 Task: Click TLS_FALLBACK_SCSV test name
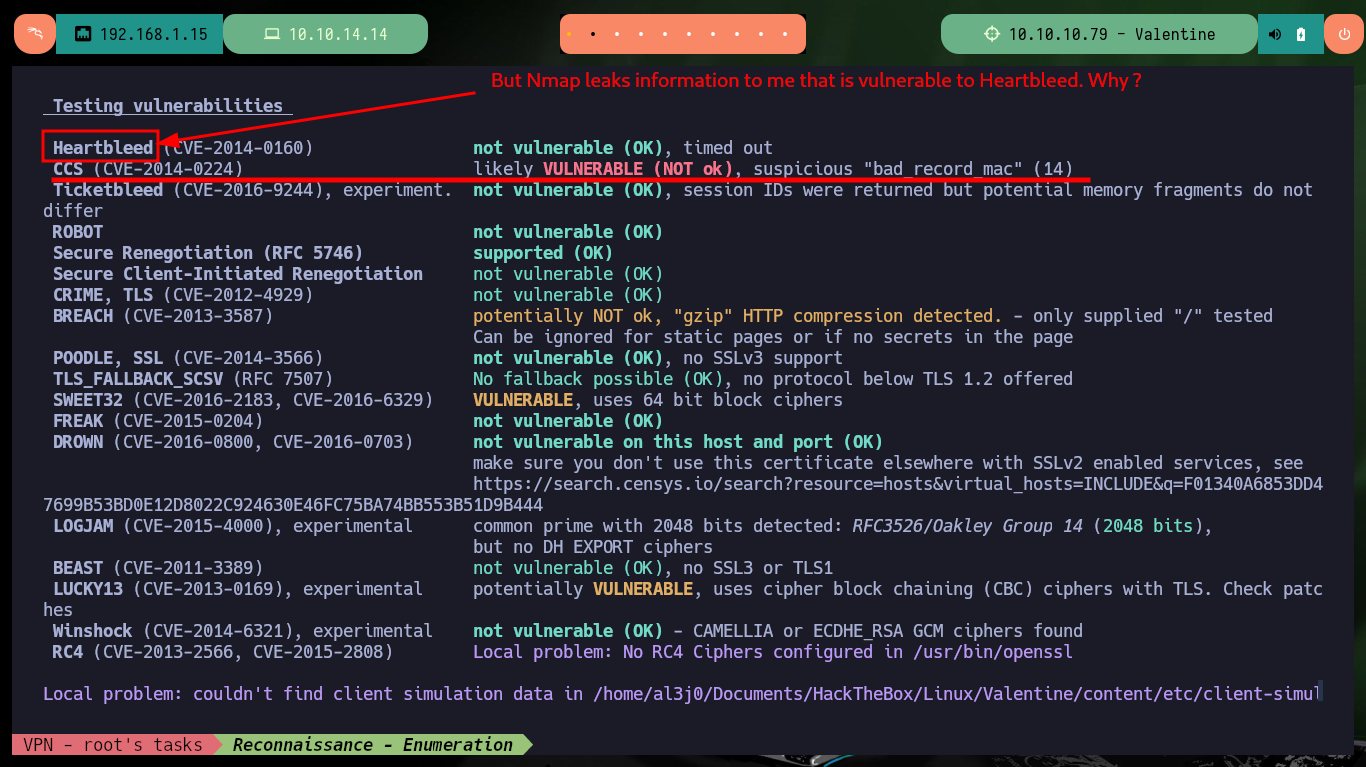(x=138, y=379)
